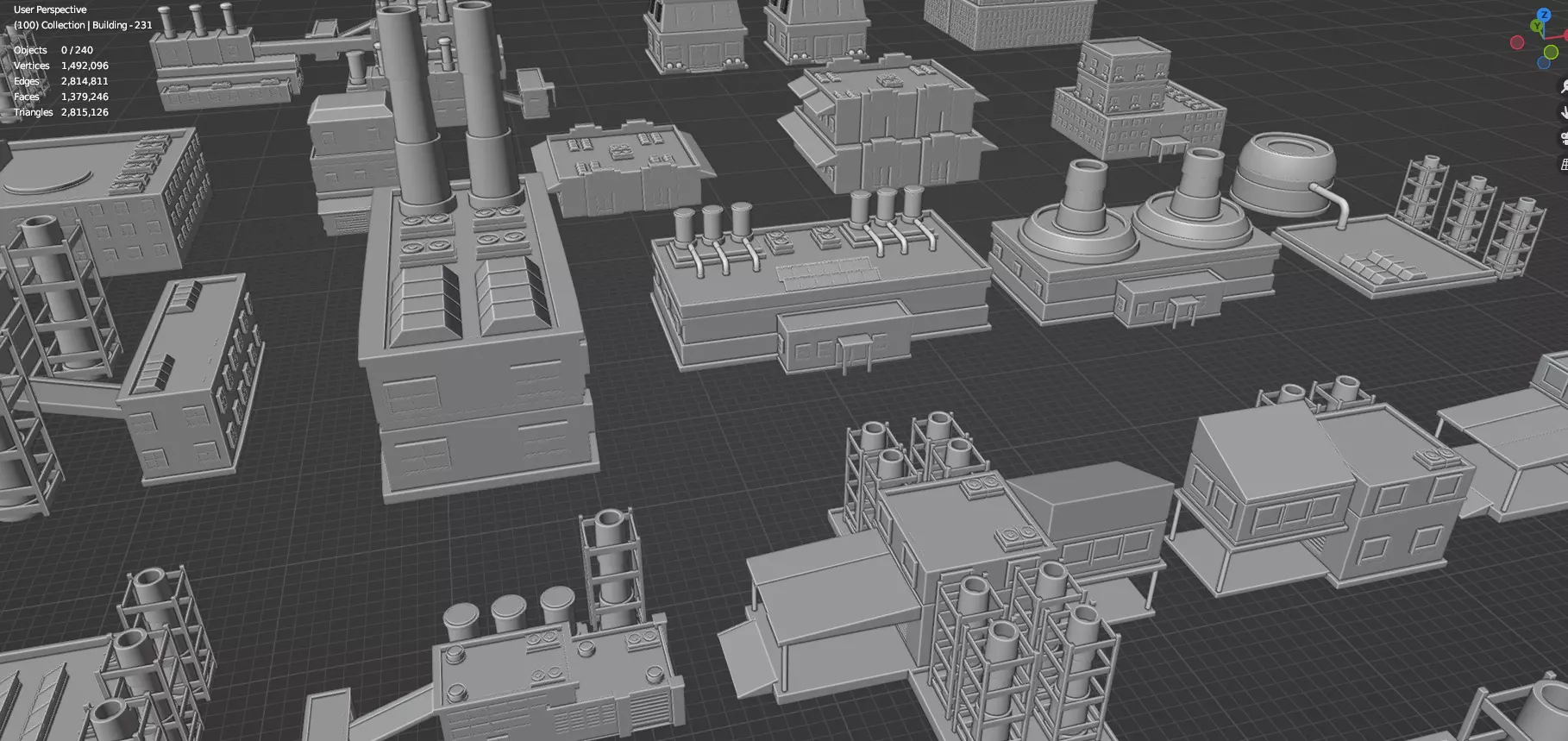The image size is (1568, 741).
Task: Click the Edges '2,814,811' statistic
Action: tap(85, 81)
